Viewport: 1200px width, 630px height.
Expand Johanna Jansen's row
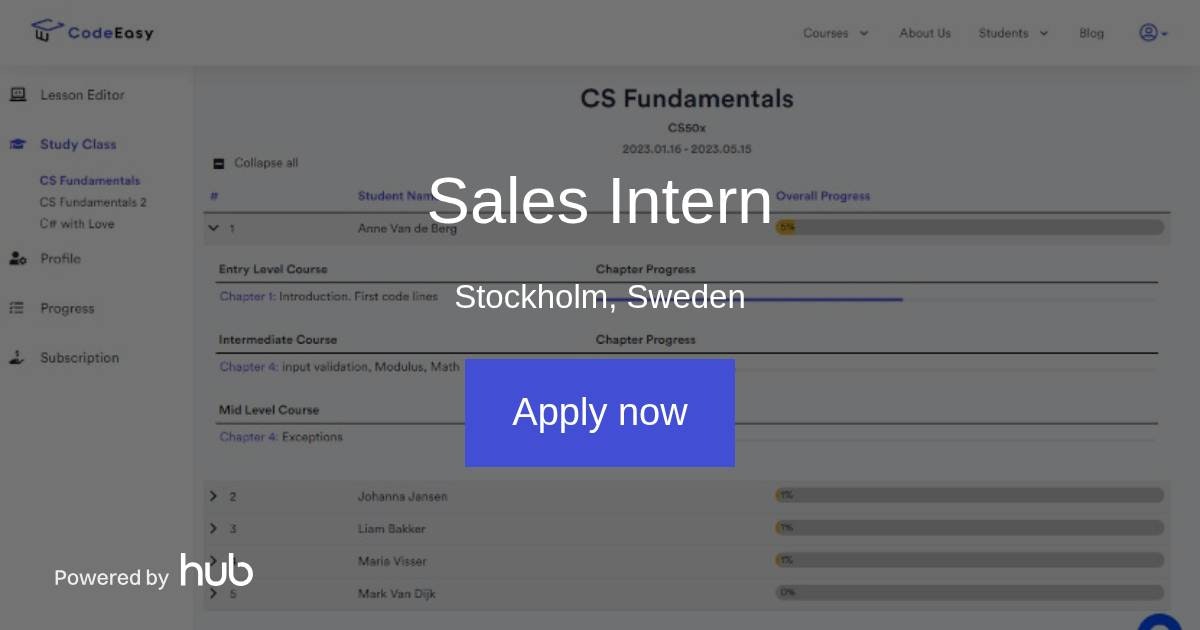213,496
